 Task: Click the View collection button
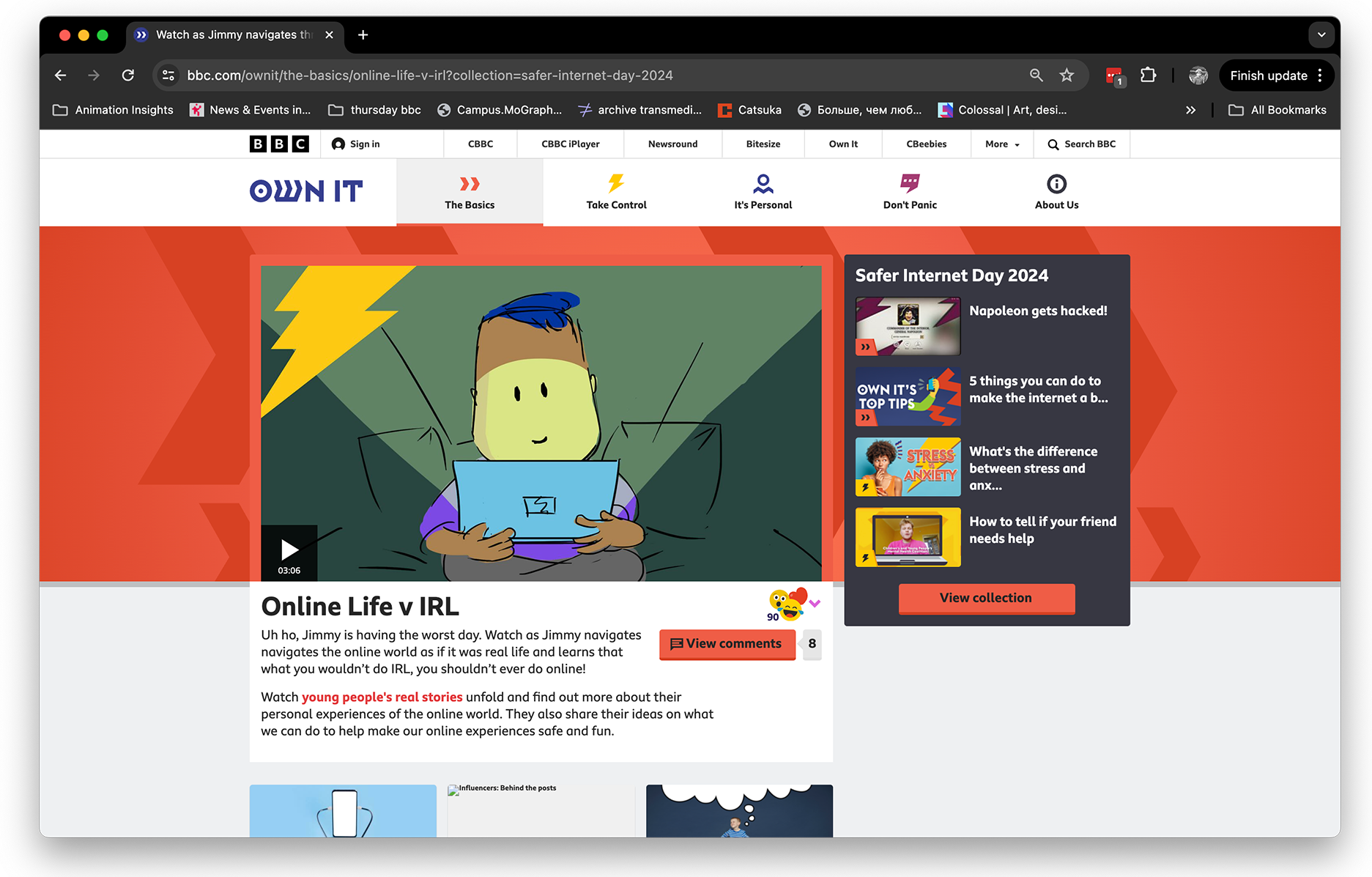(986, 598)
